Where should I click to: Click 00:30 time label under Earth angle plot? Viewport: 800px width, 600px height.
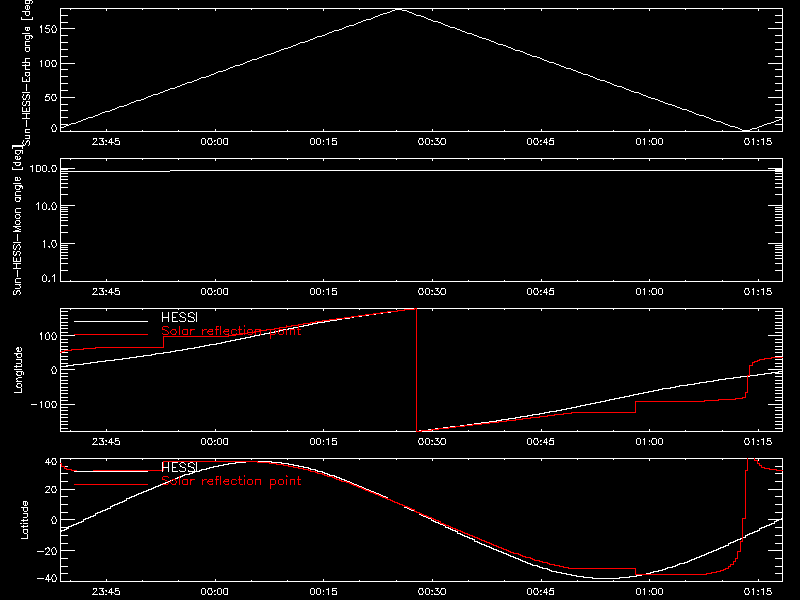click(x=432, y=142)
